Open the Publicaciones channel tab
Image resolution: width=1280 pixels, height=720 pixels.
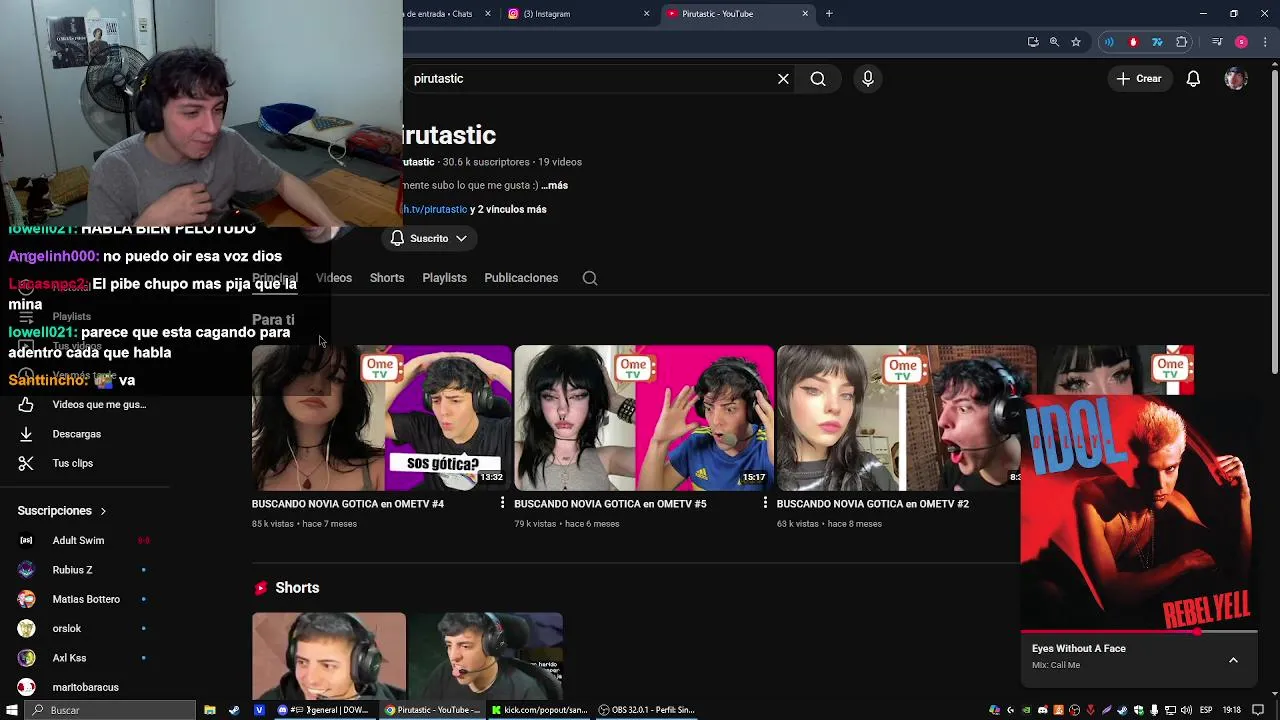pos(521,278)
